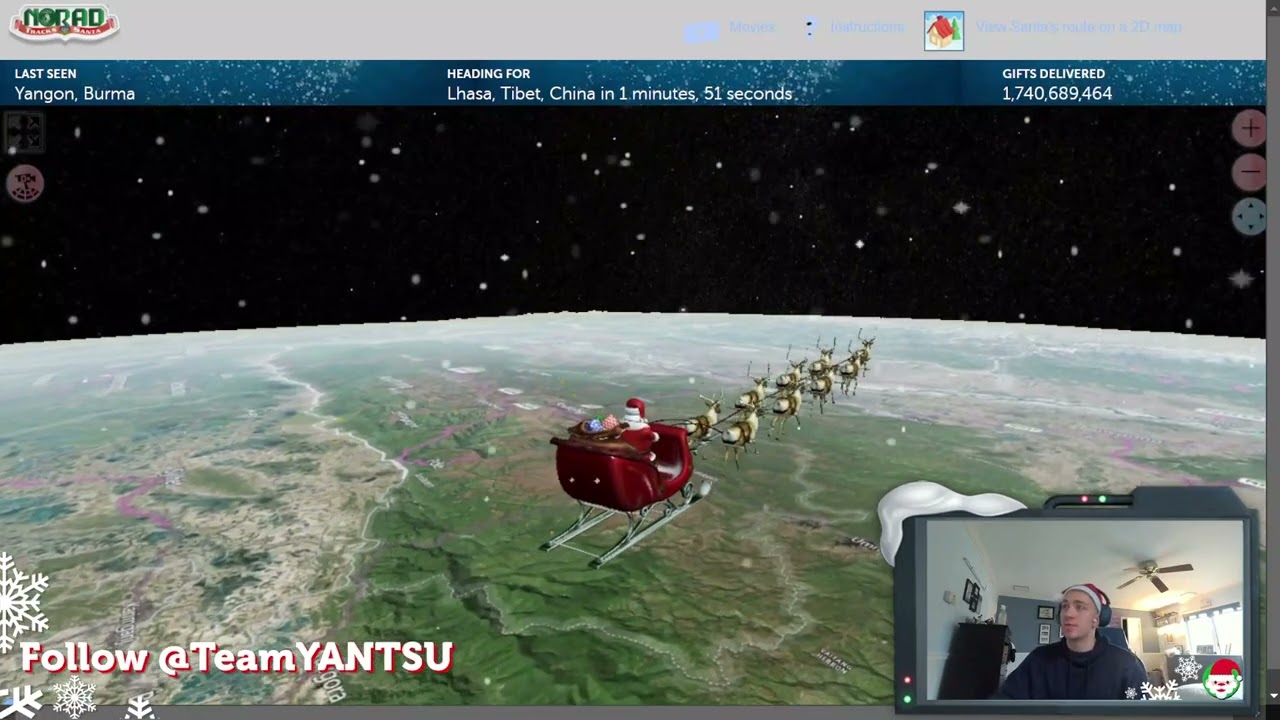This screenshot has width=1280, height=720.
Task: Open View Santa's route on a 2D map
Action: [1079, 27]
